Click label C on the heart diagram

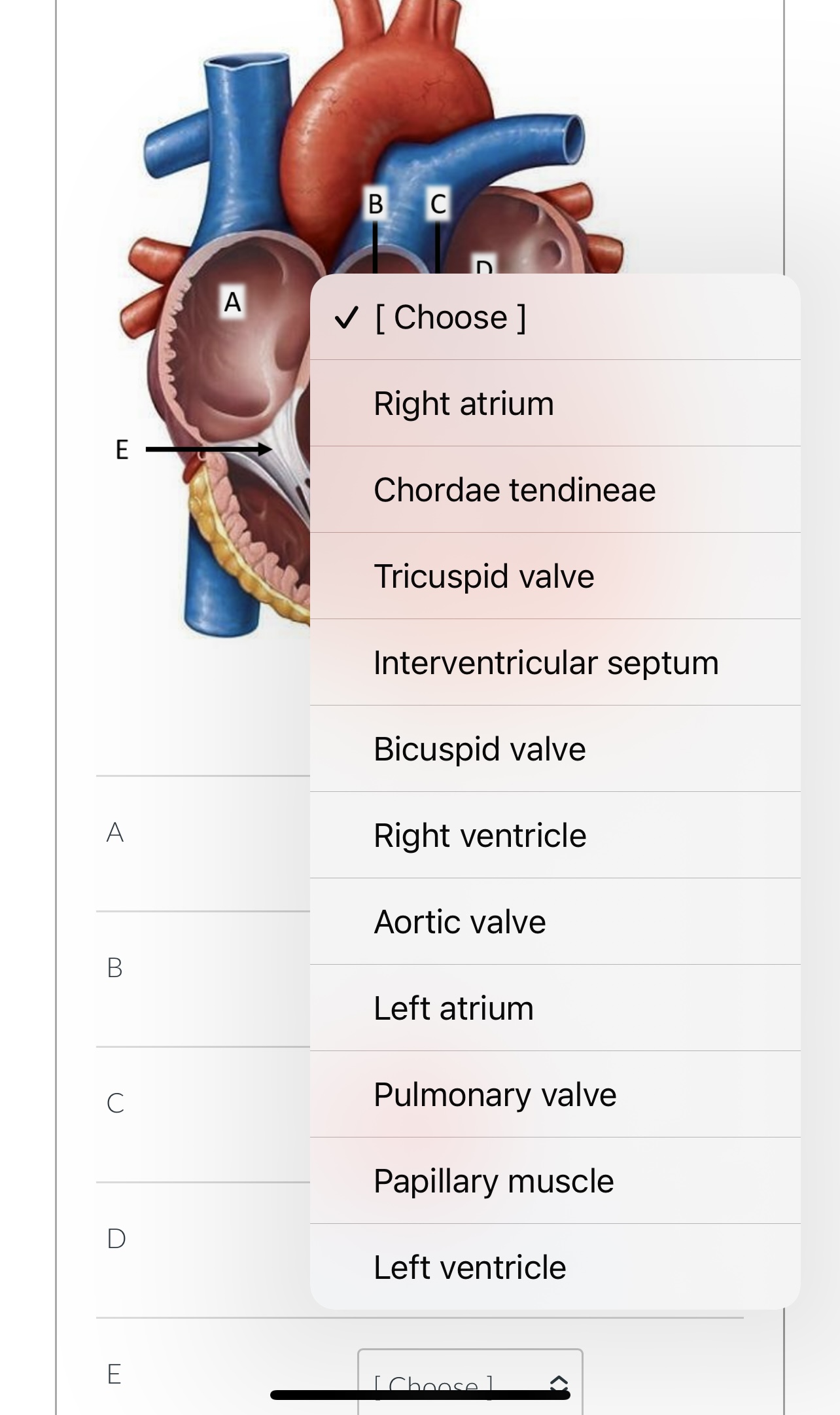coord(438,204)
